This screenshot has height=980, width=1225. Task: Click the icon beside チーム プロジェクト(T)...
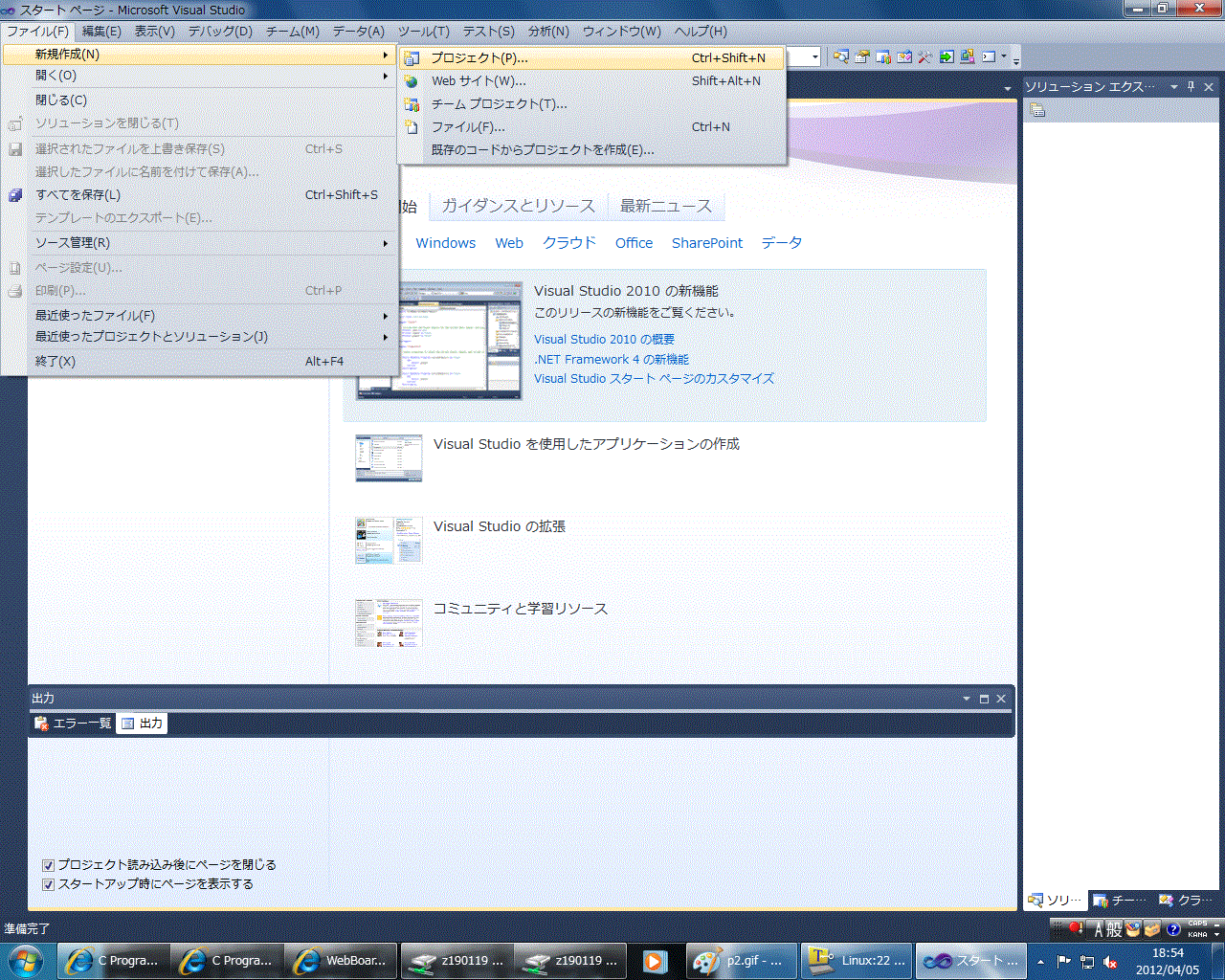pyautogui.click(x=412, y=104)
